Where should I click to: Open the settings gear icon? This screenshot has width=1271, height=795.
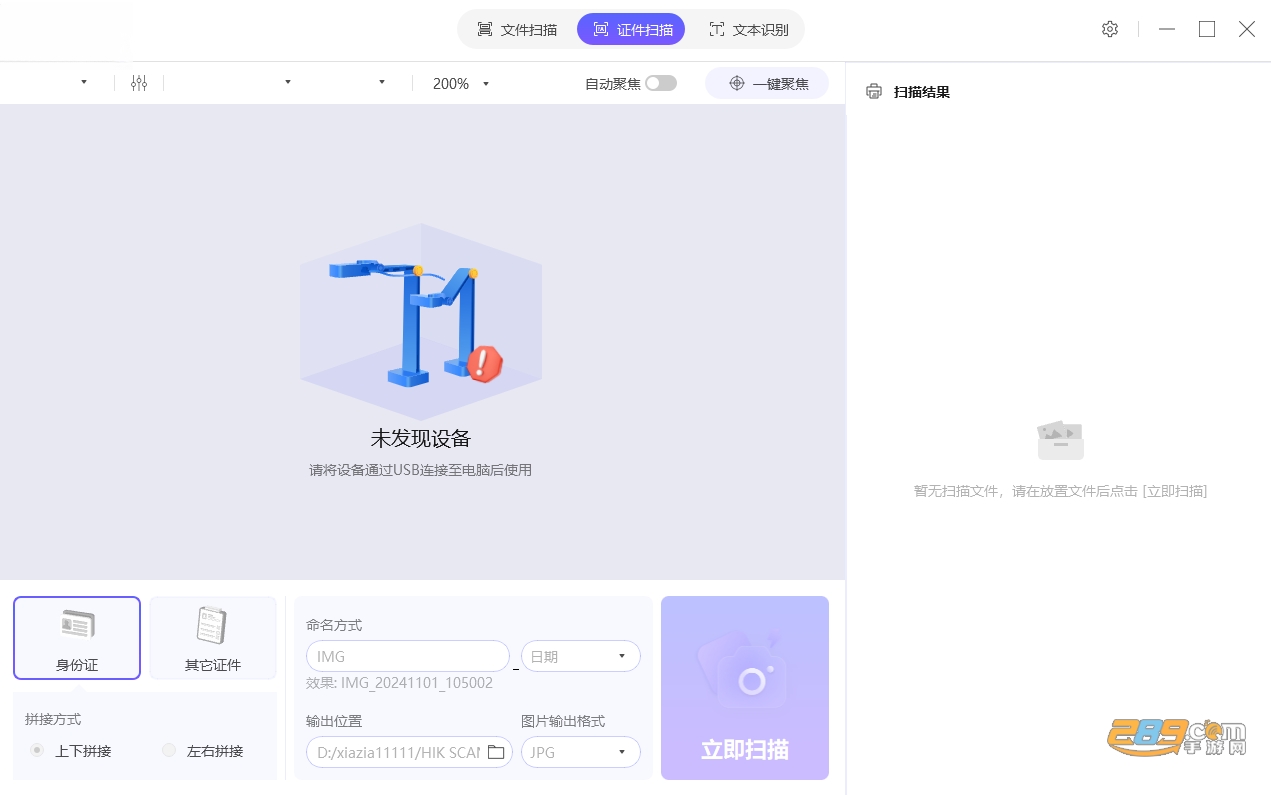[x=1109, y=29]
